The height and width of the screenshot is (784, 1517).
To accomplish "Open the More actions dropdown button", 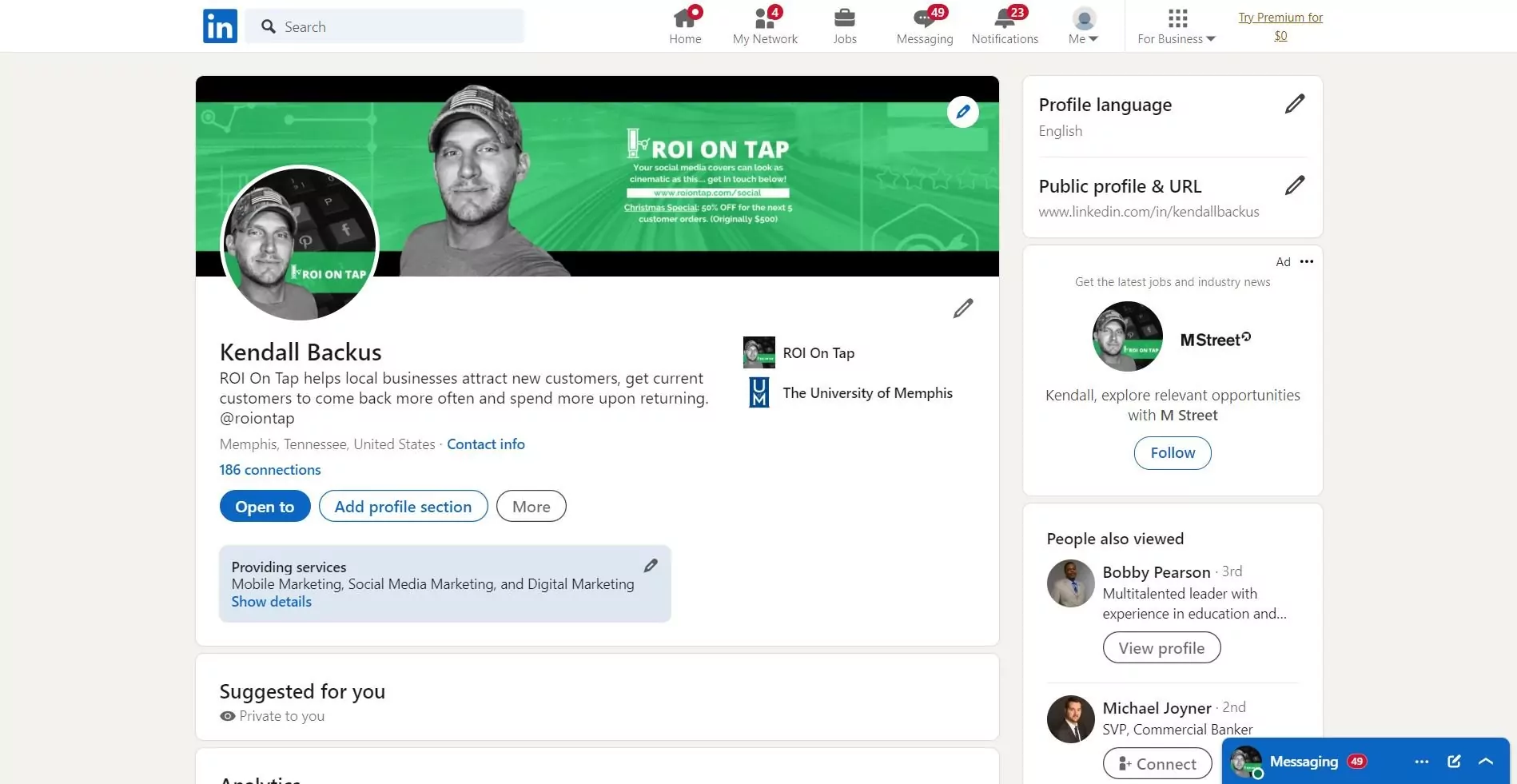I will coord(531,507).
